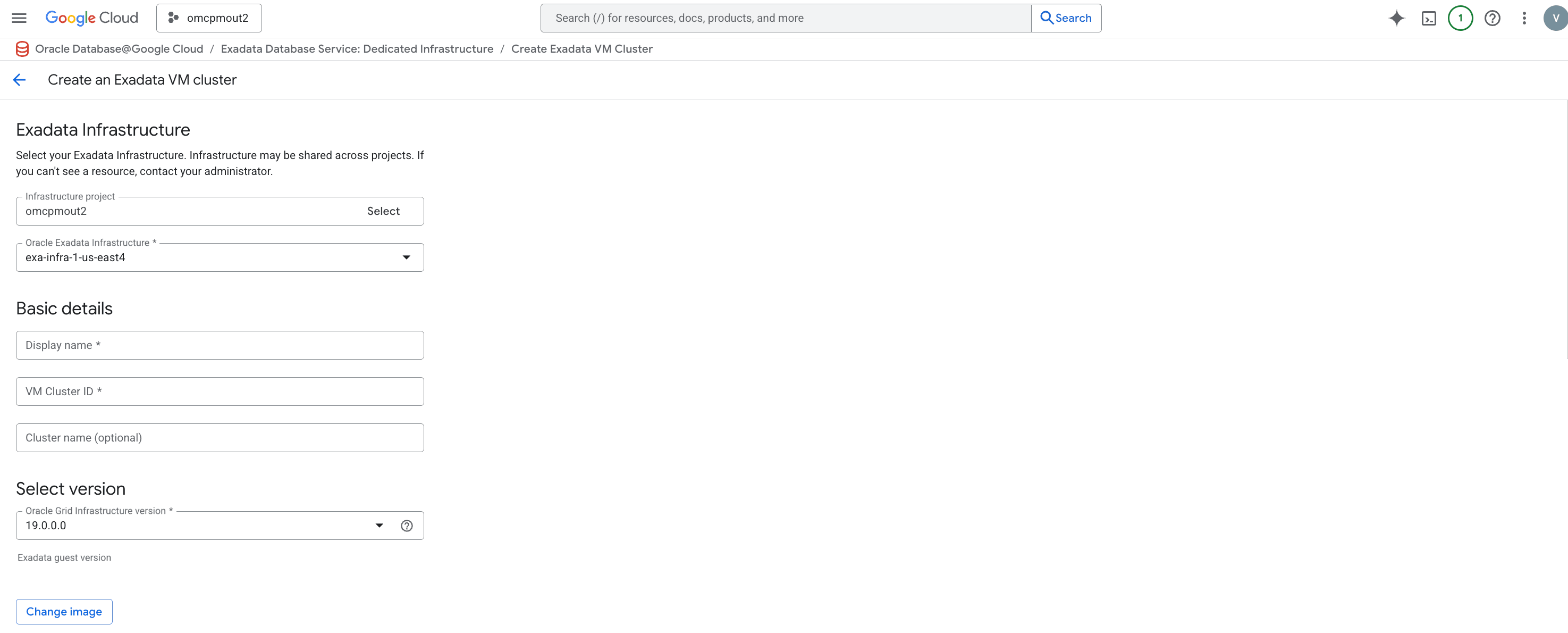This screenshot has height=633, width=1568.
Task: Click the Oracle Database@Google Cloud breadcrumb icon
Action: (x=22, y=49)
